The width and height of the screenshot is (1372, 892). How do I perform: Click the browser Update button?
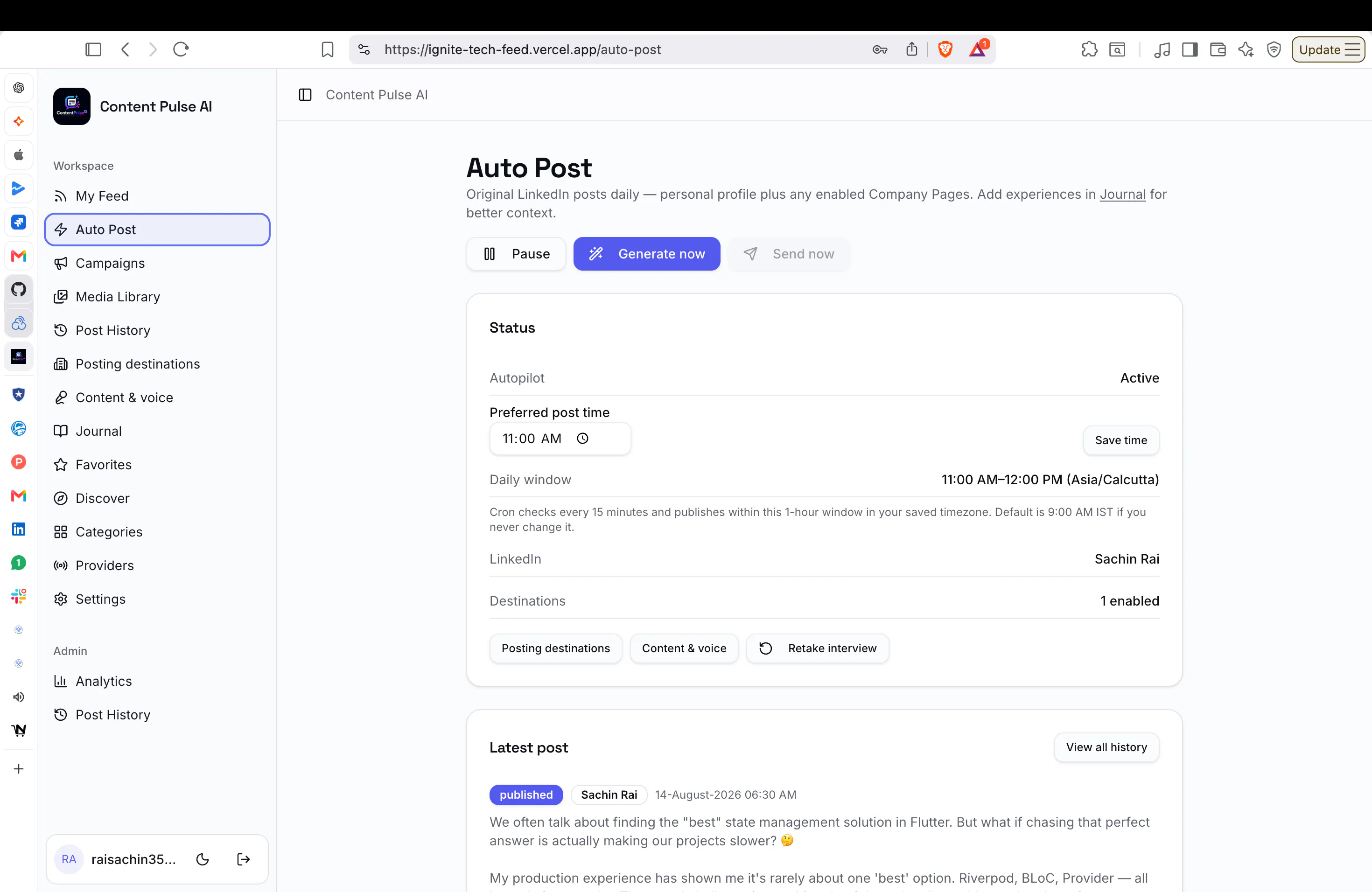point(1328,49)
